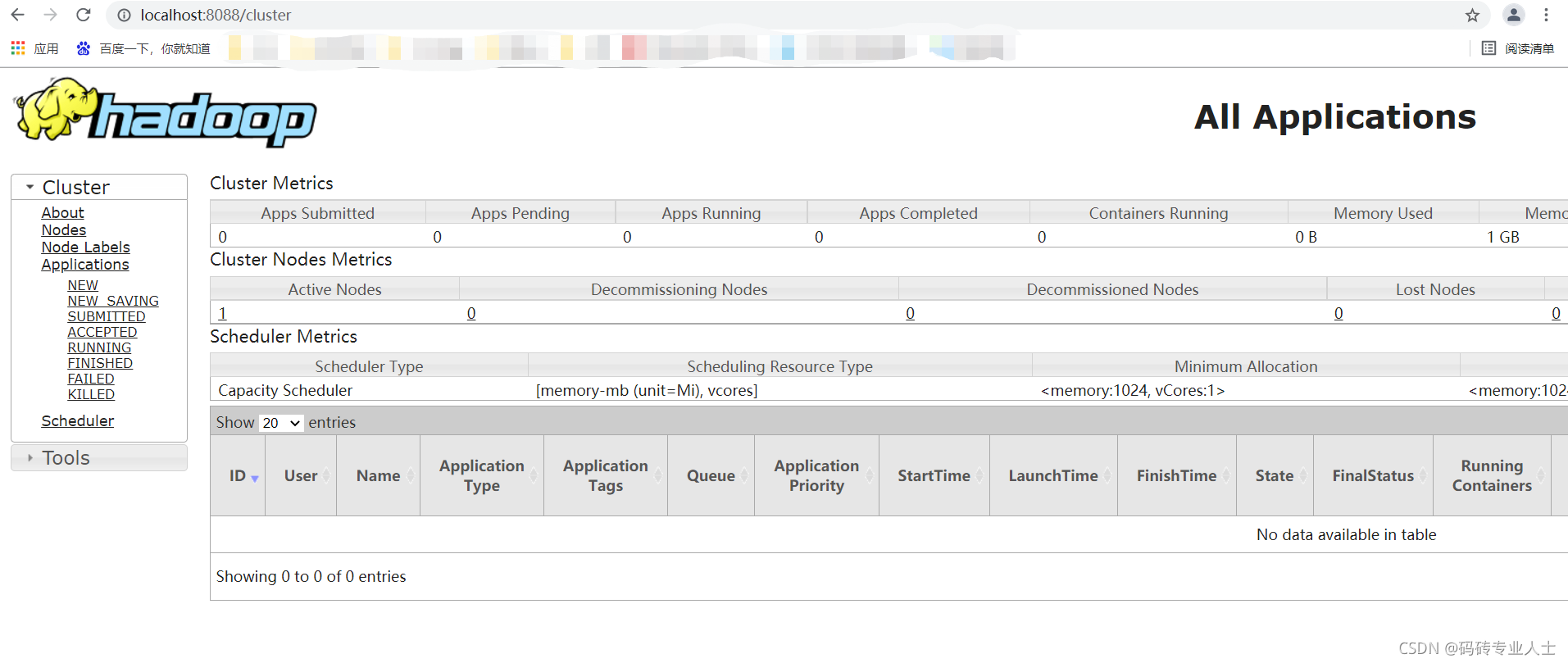This screenshot has height=663, width=1568.
Task: Filter applications by FINISHED state
Action: (x=100, y=363)
